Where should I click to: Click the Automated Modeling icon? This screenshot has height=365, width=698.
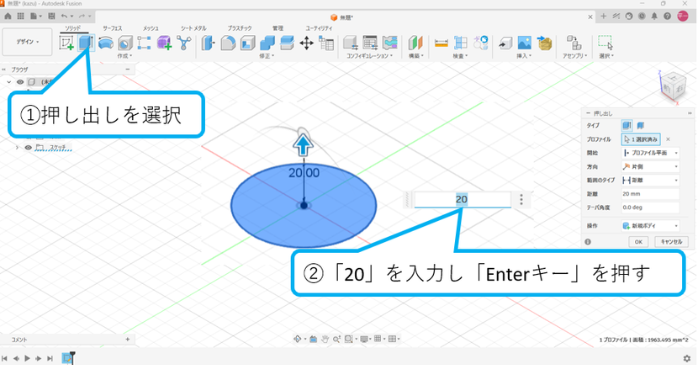point(184,43)
